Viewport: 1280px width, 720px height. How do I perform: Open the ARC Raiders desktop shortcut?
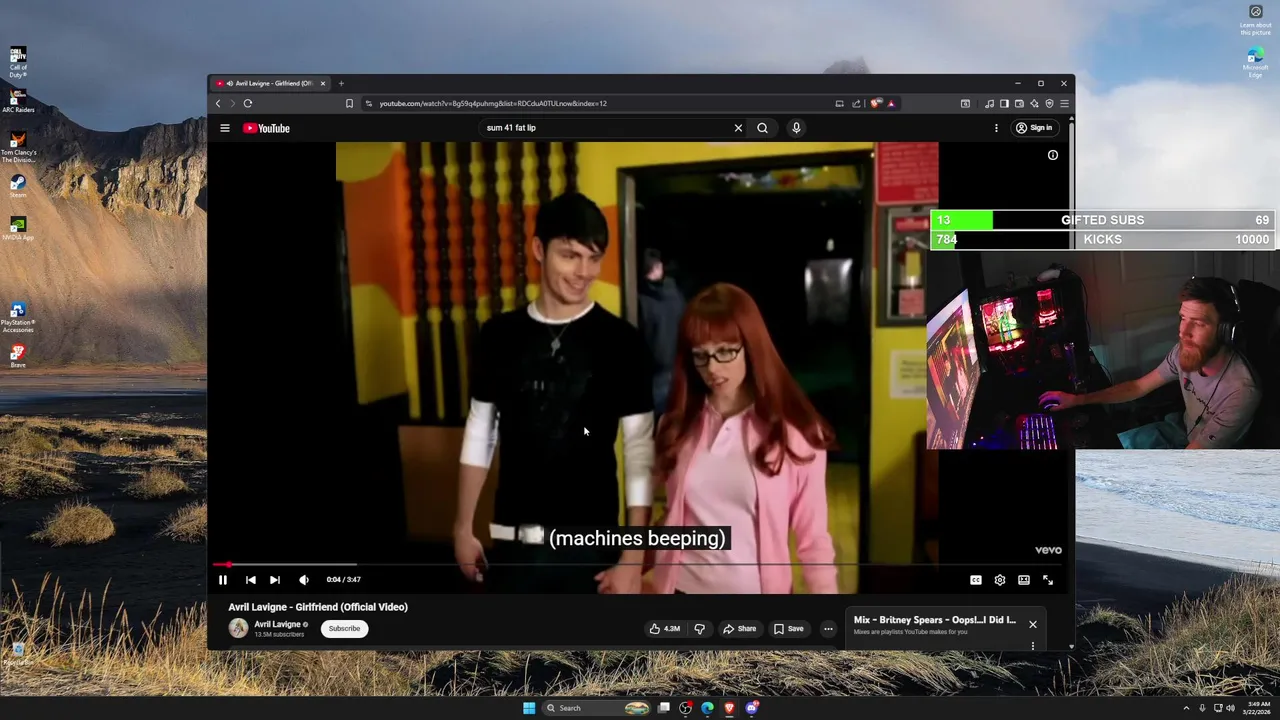(x=18, y=100)
